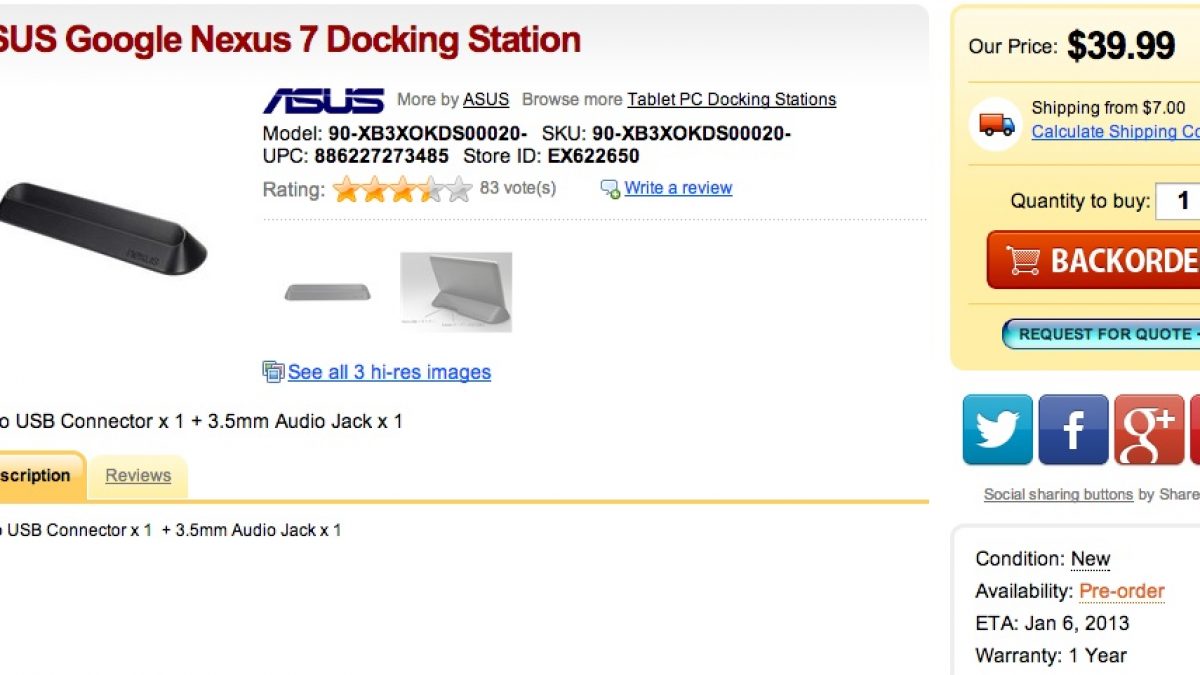Click the hi-res images gallery icon

click(x=273, y=372)
